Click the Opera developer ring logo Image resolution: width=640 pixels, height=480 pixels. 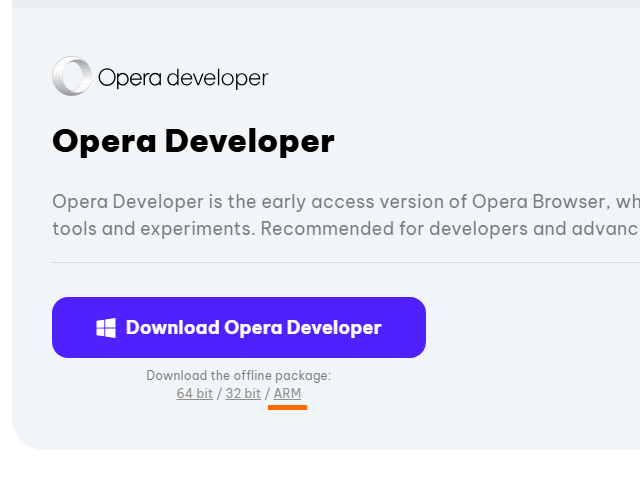(x=72, y=76)
